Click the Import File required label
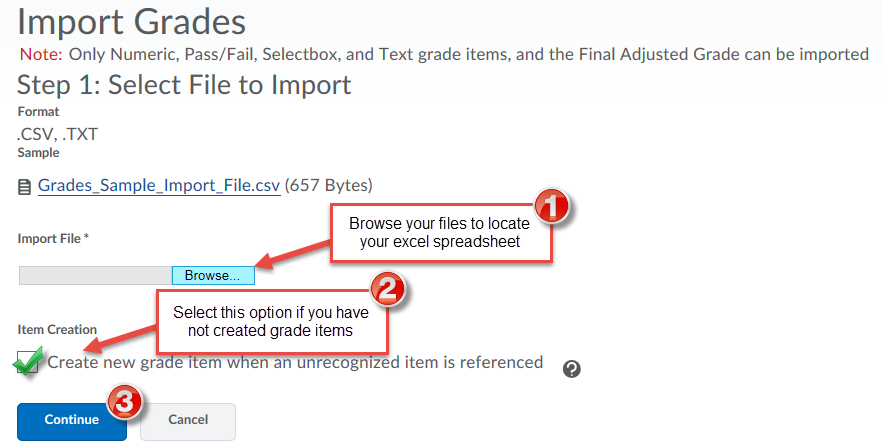 point(53,239)
